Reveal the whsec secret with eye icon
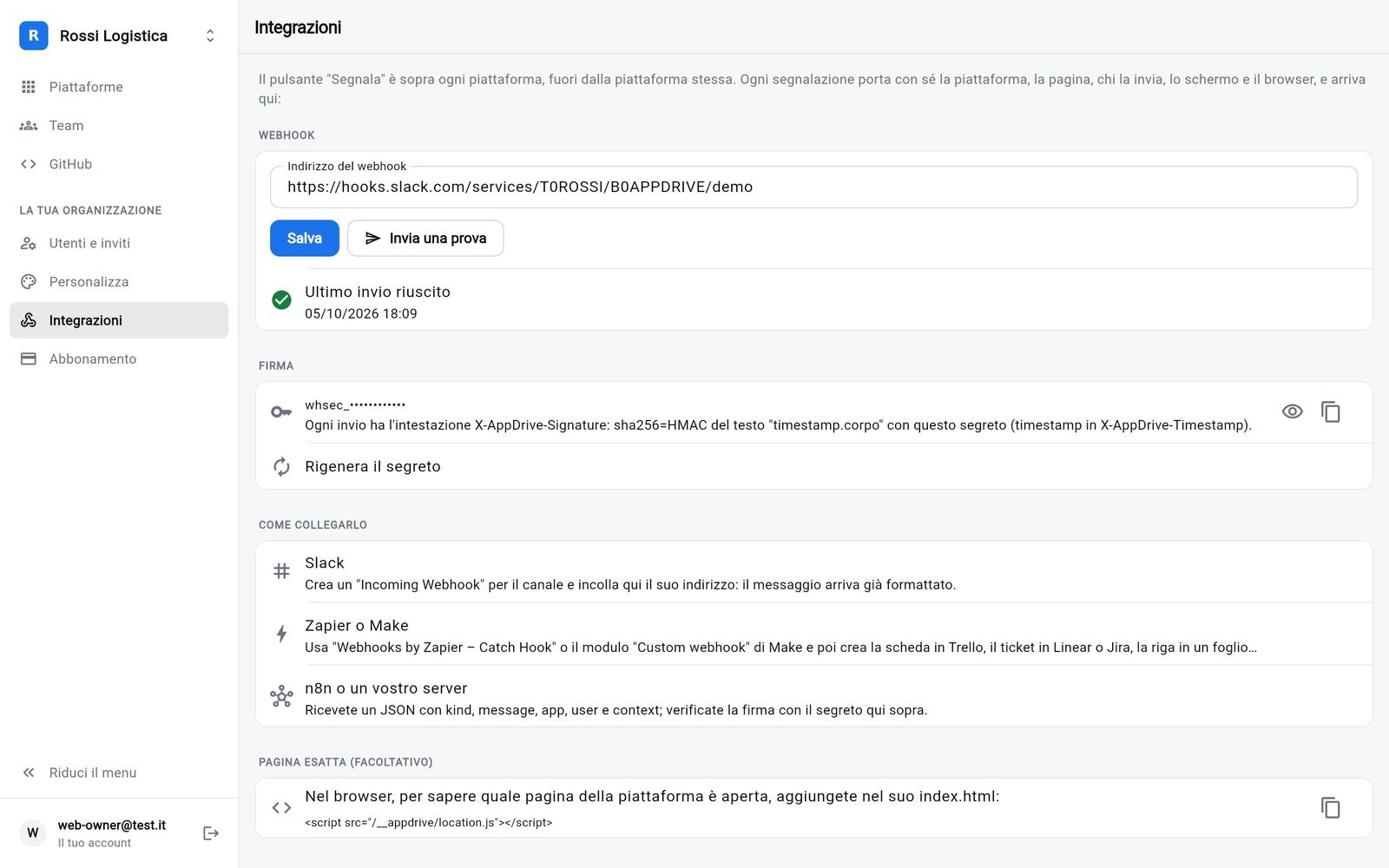1389x868 pixels. (x=1293, y=411)
